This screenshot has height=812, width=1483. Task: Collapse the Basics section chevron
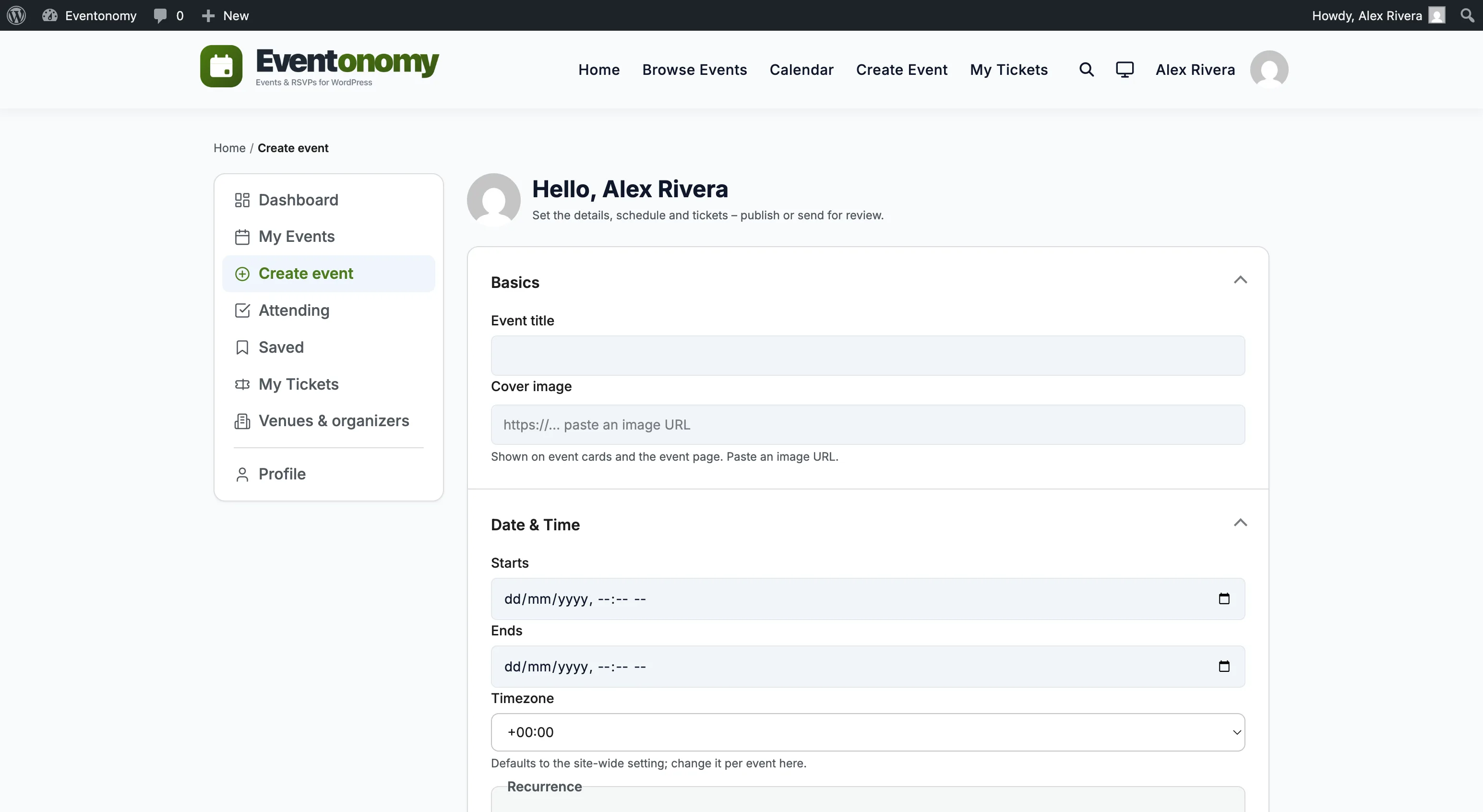click(x=1240, y=280)
